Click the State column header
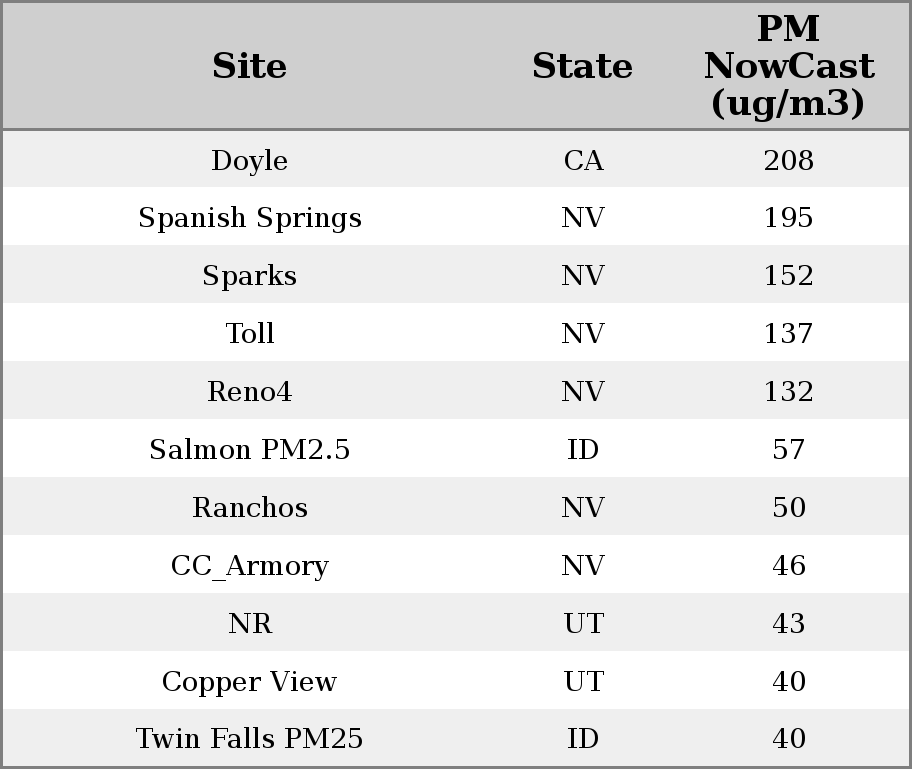 pos(582,67)
